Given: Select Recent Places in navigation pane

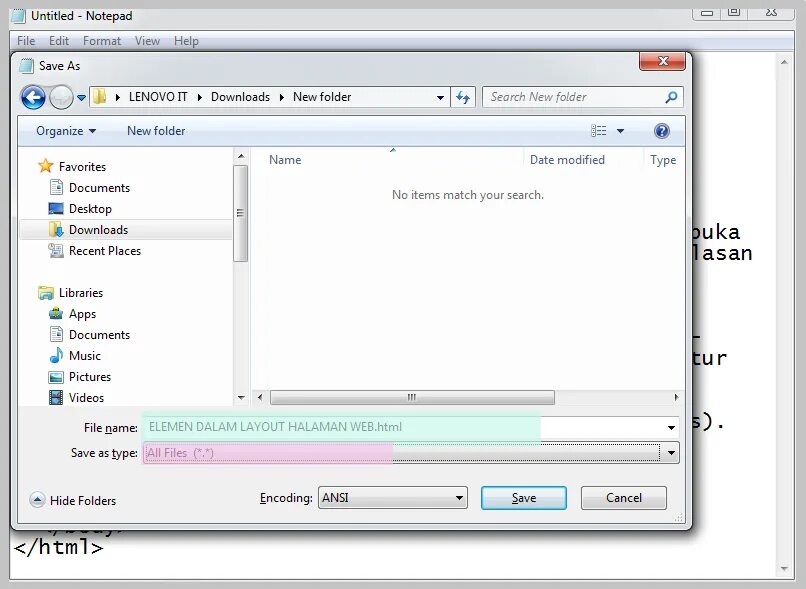Looking at the screenshot, I should coord(105,251).
